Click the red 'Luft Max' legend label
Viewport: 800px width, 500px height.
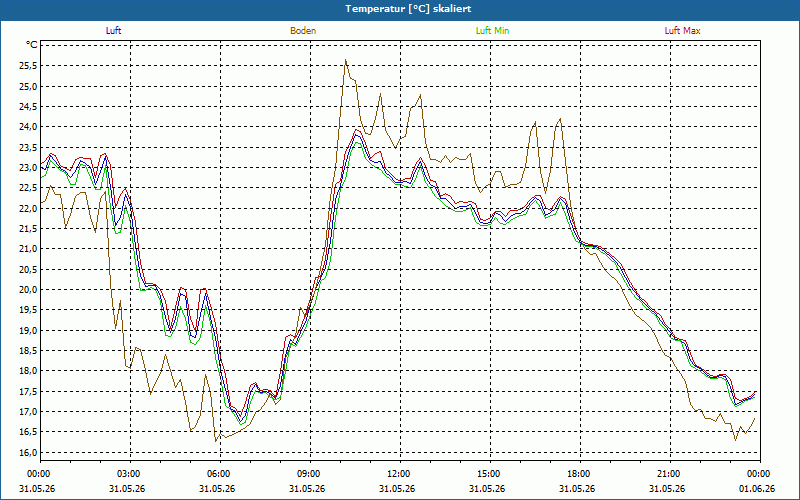click(682, 31)
